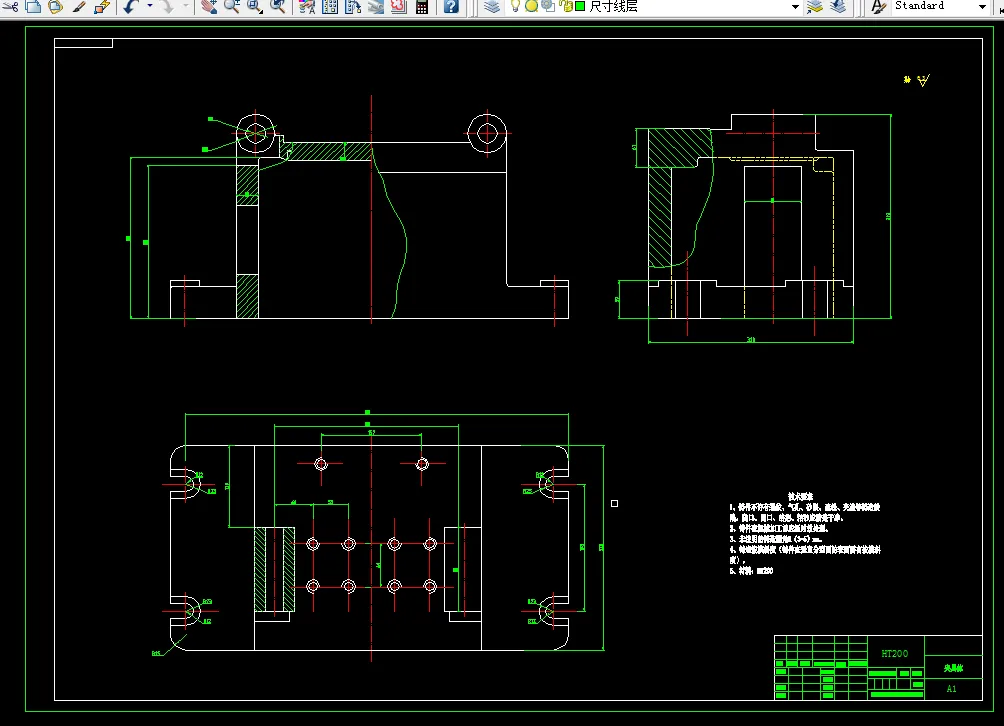This screenshot has width=1004, height=726.
Task: Activate the Pan hand tool
Action: [x=208, y=6]
